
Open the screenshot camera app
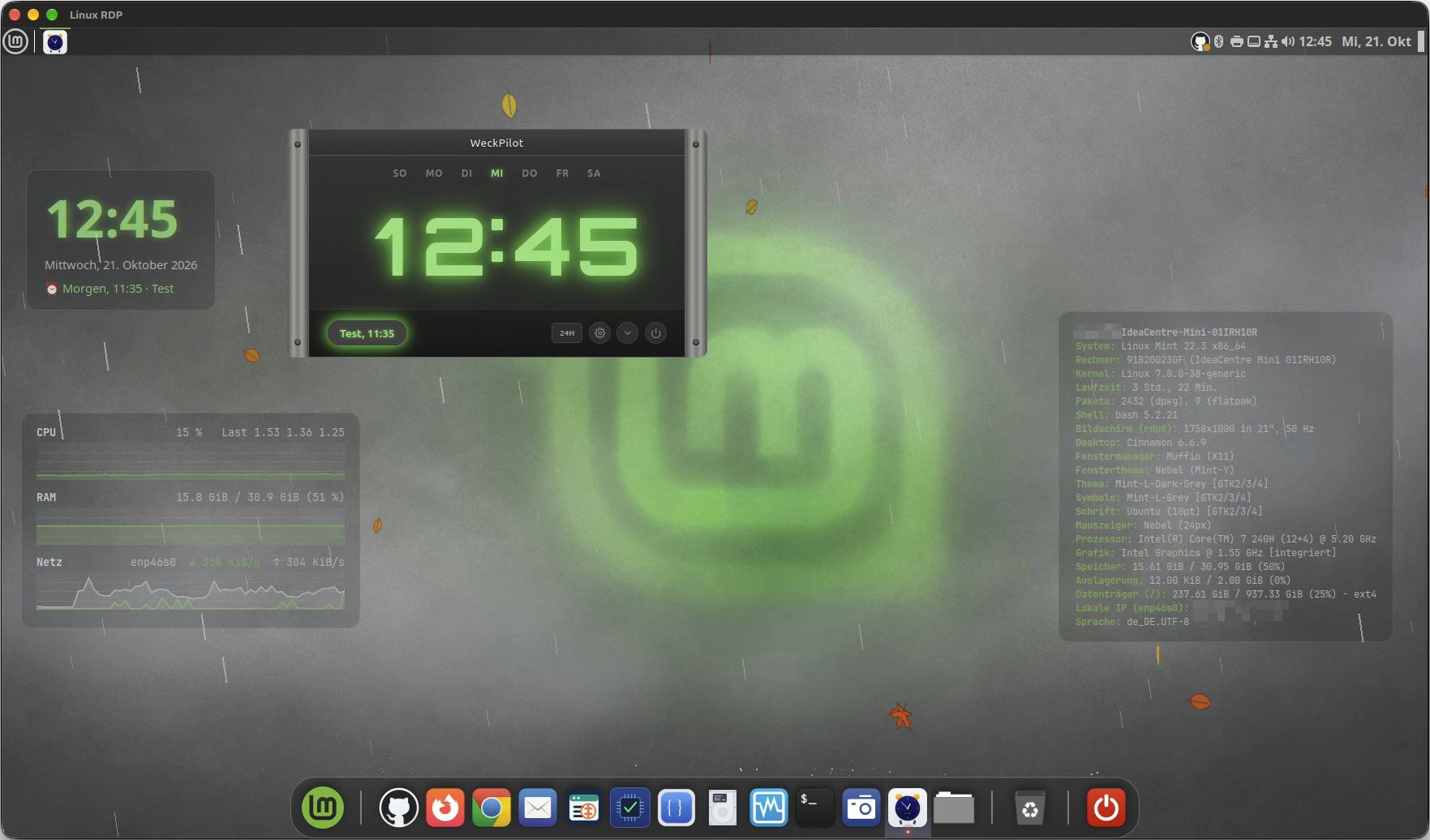pyautogui.click(x=861, y=808)
